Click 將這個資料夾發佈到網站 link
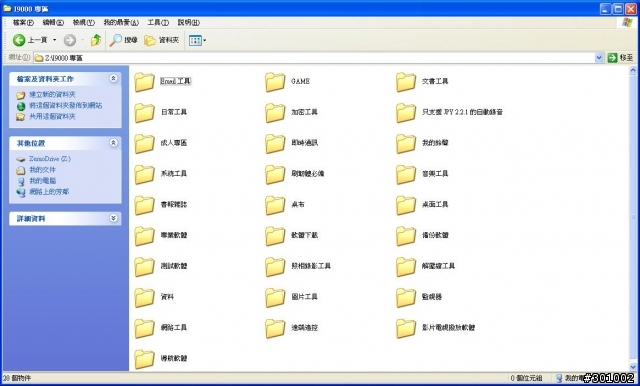The image size is (640, 386). [65, 106]
